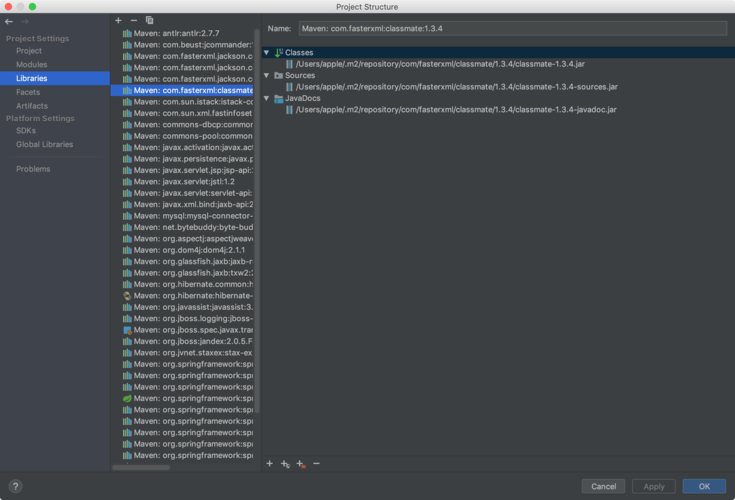Click the org.dom4j library icon
The image size is (735, 500).
click(127, 250)
